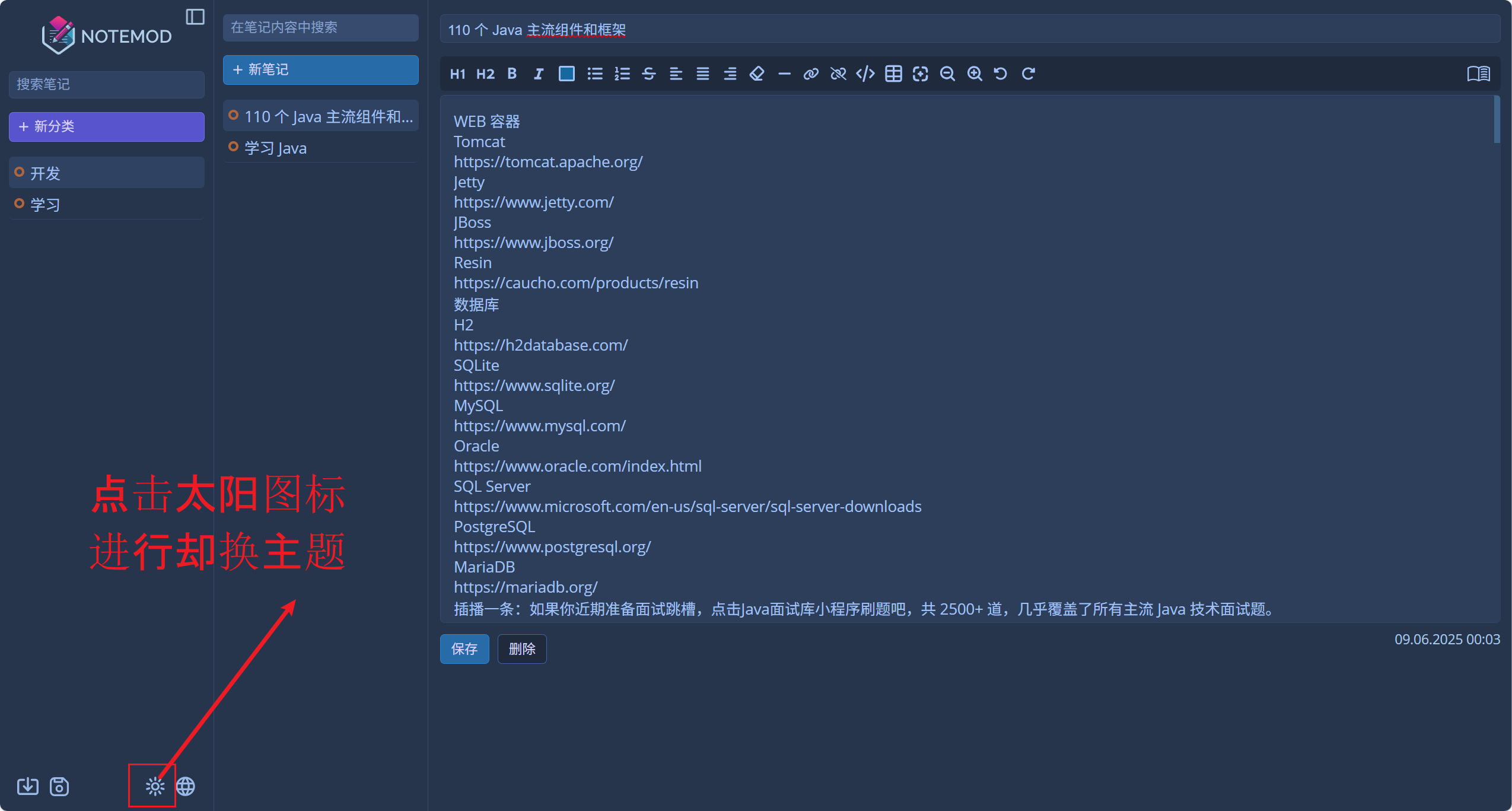Click the 保存 button

[x=464, y=648]
